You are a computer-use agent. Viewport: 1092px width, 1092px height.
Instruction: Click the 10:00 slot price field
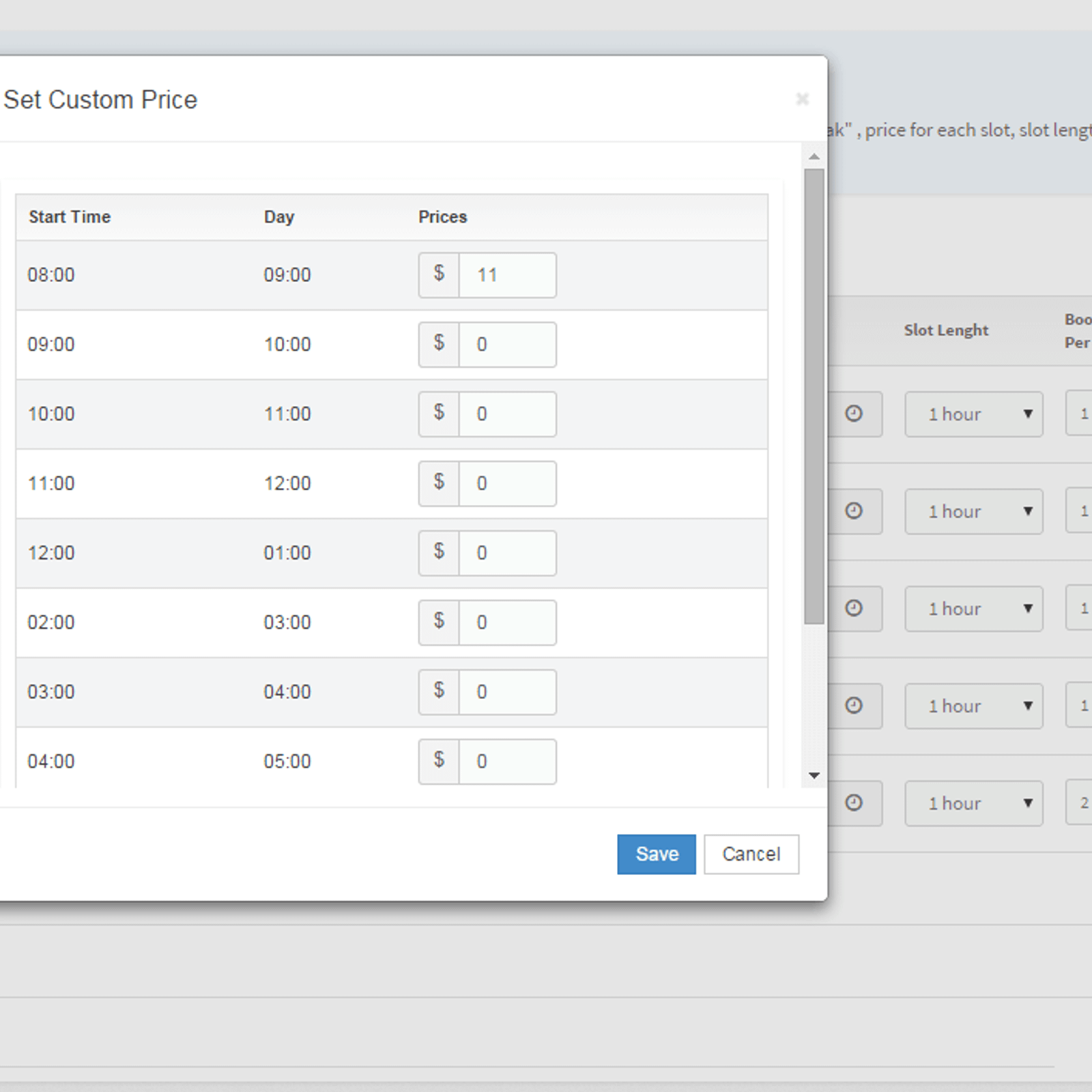pos(508,414)
